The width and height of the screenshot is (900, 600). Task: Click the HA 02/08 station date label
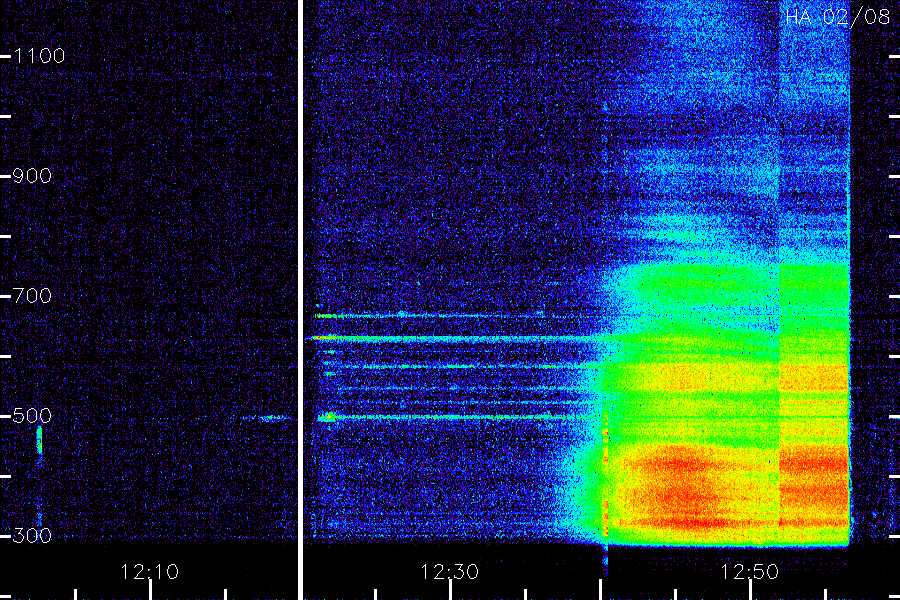click(x=837, y=17)
